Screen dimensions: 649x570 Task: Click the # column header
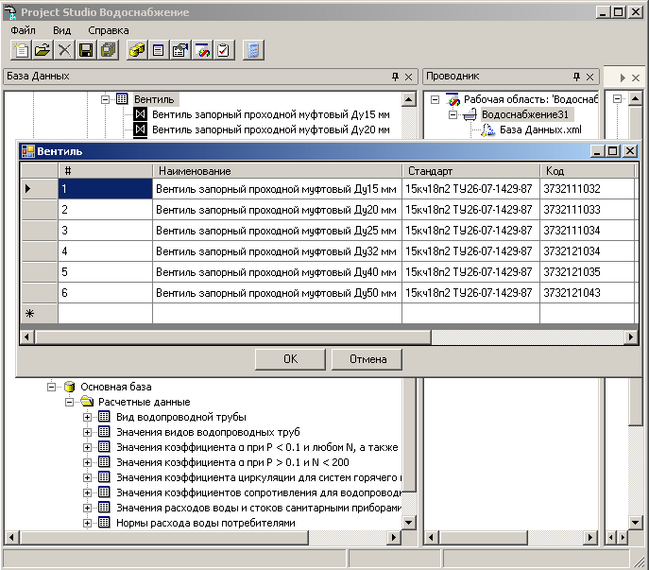pos(105,171)
